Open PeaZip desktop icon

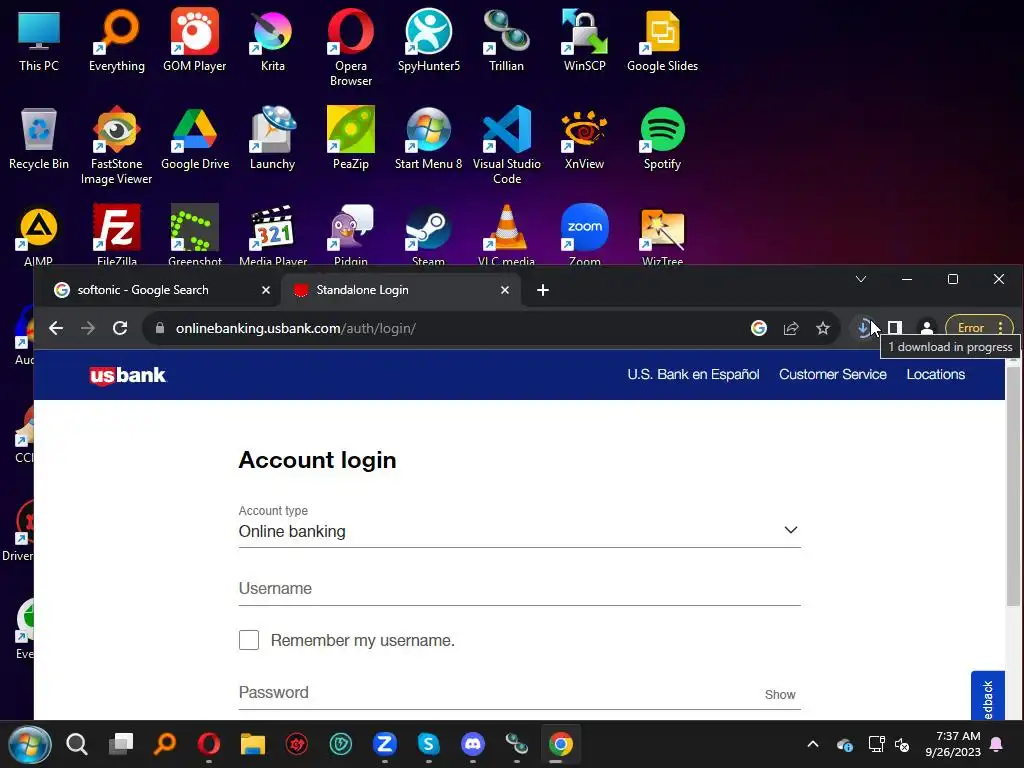coord(351,138)
